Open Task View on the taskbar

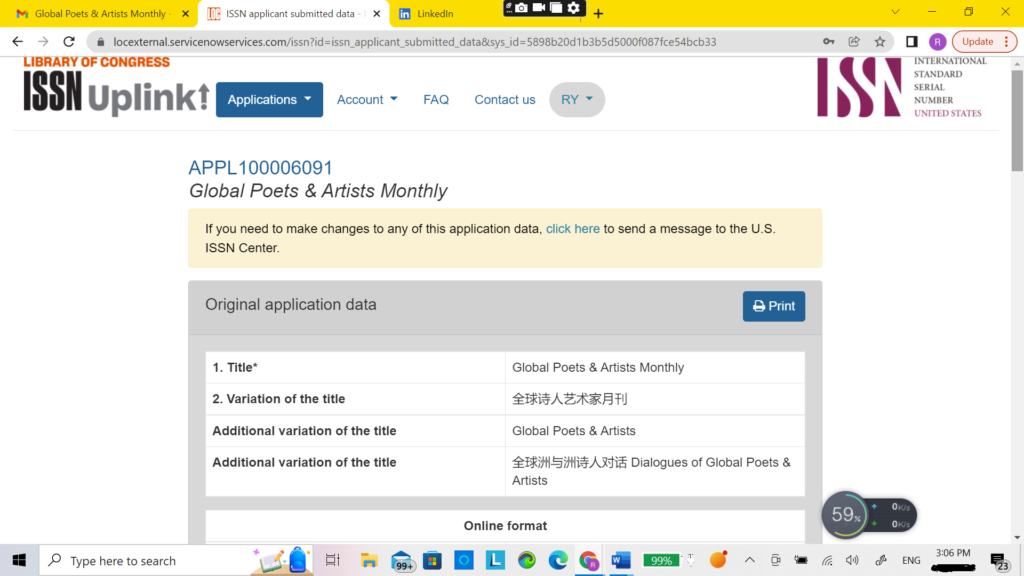(332, 560)
